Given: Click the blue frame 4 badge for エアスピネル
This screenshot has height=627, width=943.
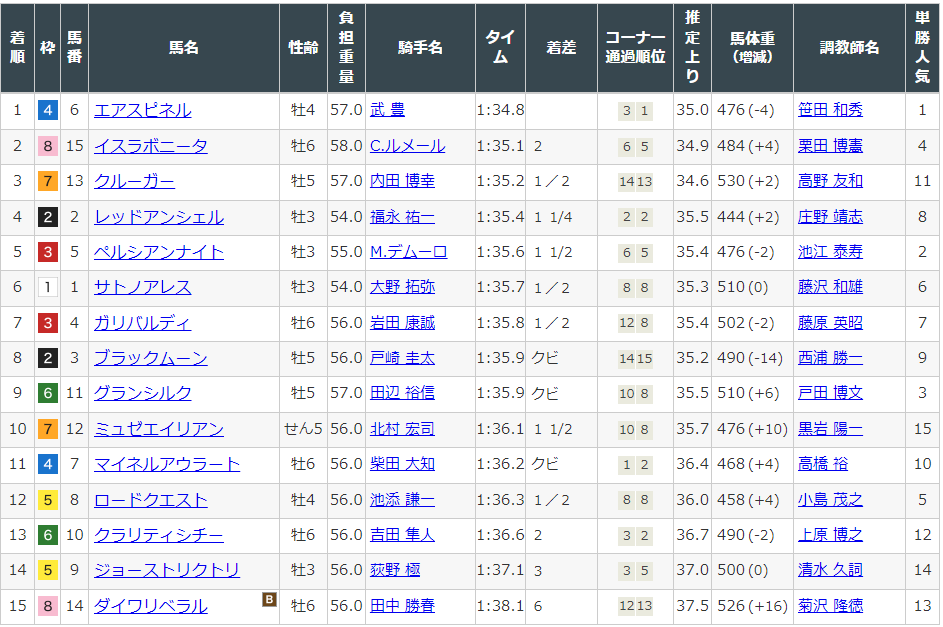Looking at the screenshot, I should (x=48, y=110).
